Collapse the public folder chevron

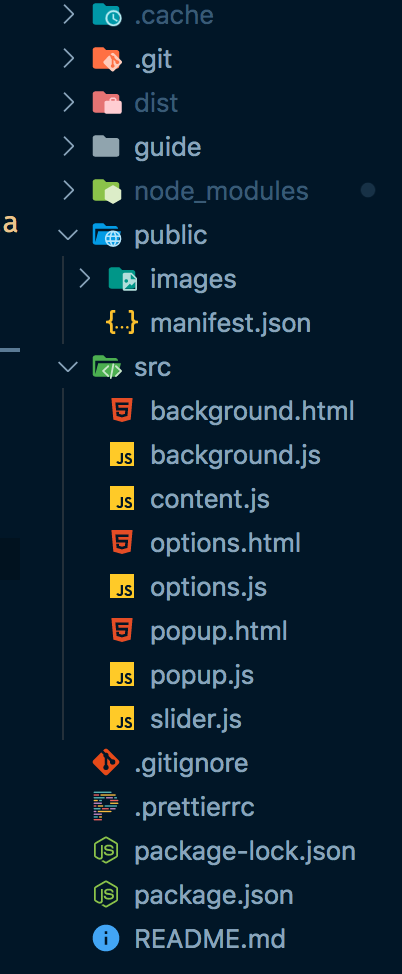68,235
